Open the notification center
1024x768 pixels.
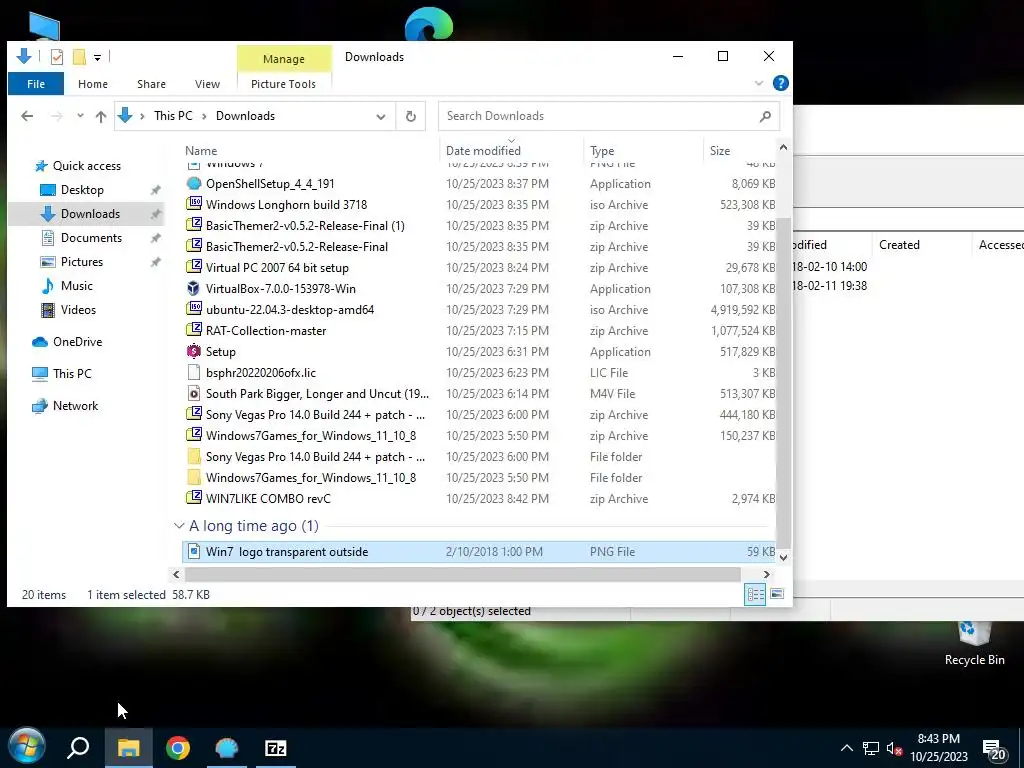pyautogui.click(x=995, y=750)
